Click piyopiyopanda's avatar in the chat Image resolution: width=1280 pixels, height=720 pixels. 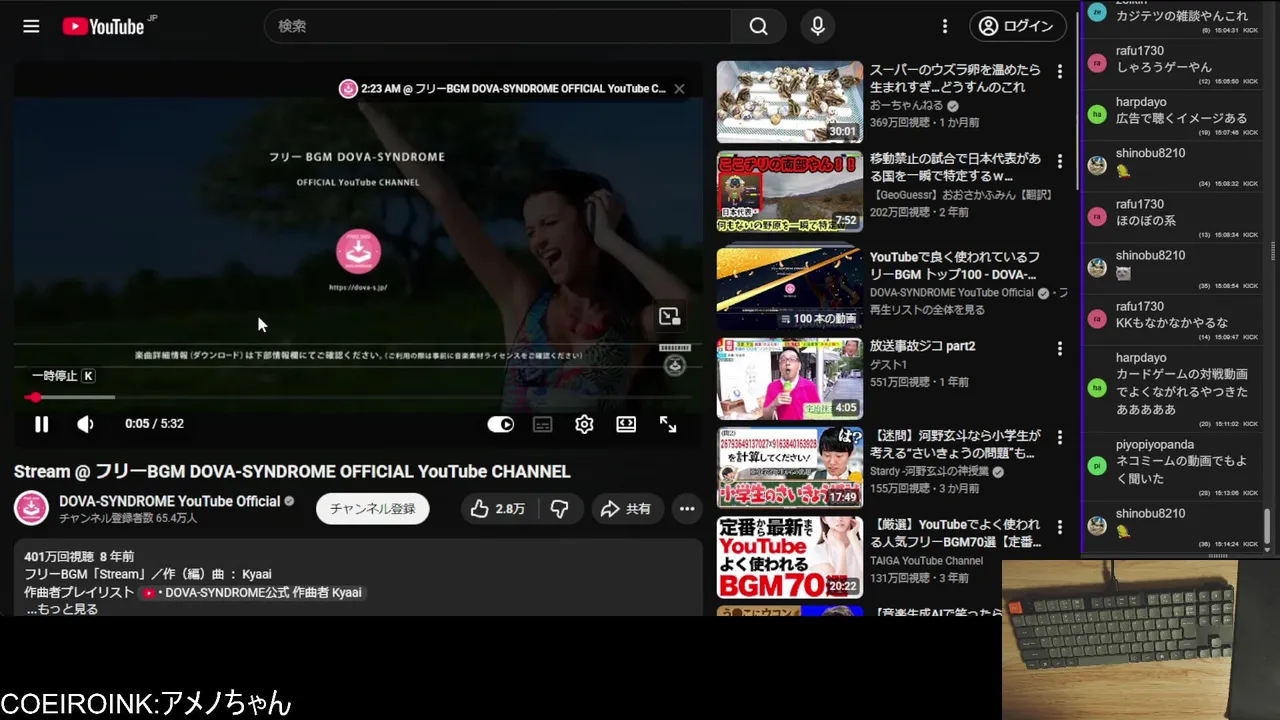(1097, 465)
